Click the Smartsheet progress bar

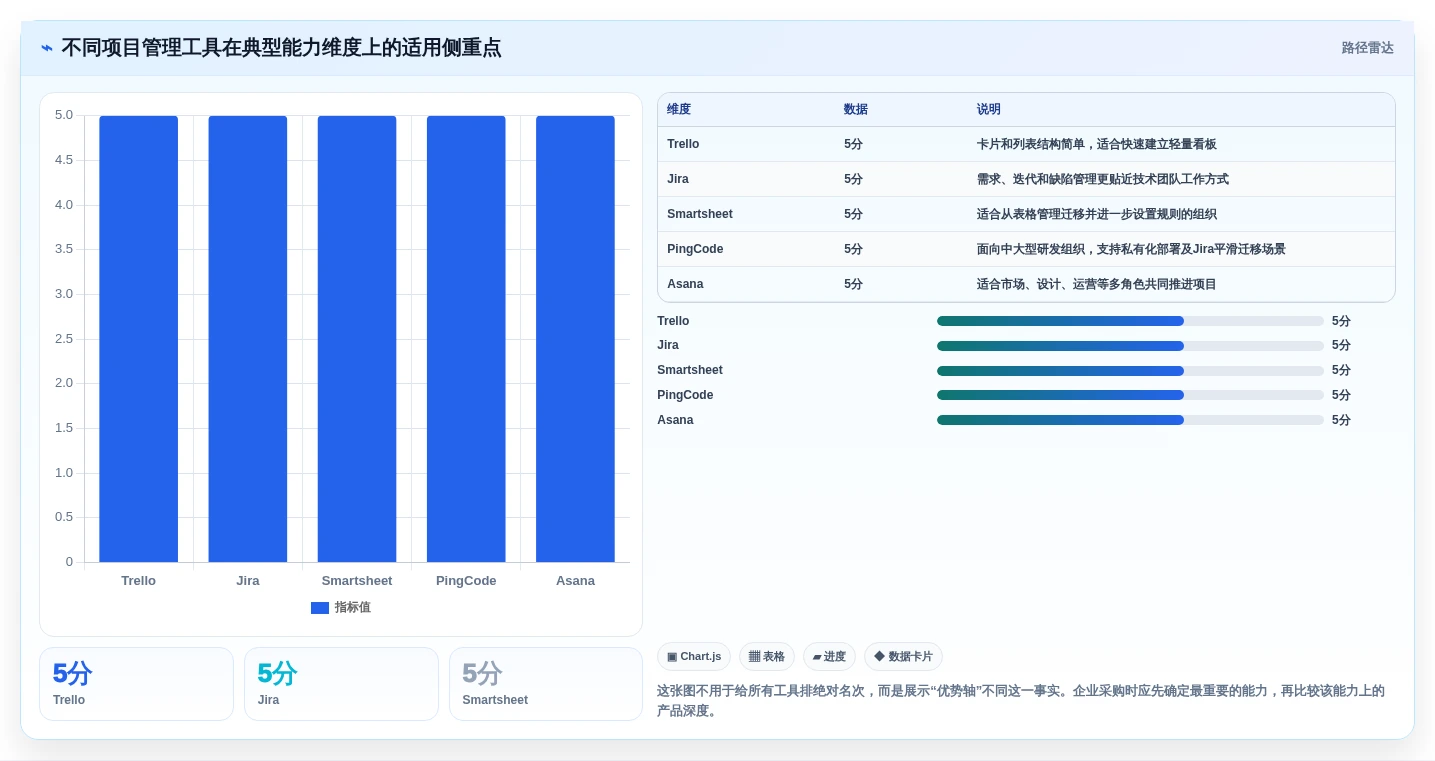tap(1130, 371)
